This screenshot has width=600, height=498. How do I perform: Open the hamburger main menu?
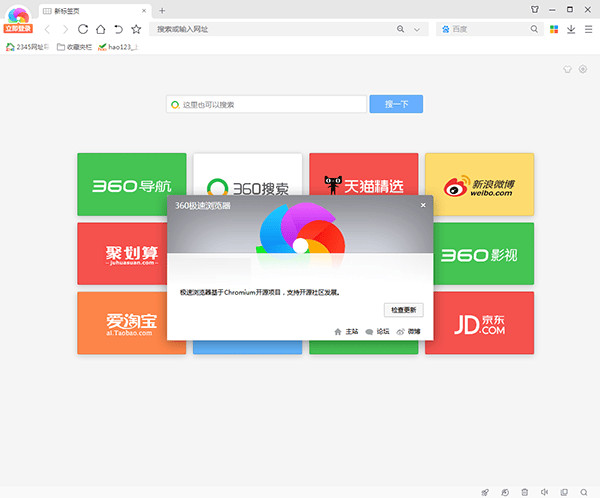pos(589,29)
